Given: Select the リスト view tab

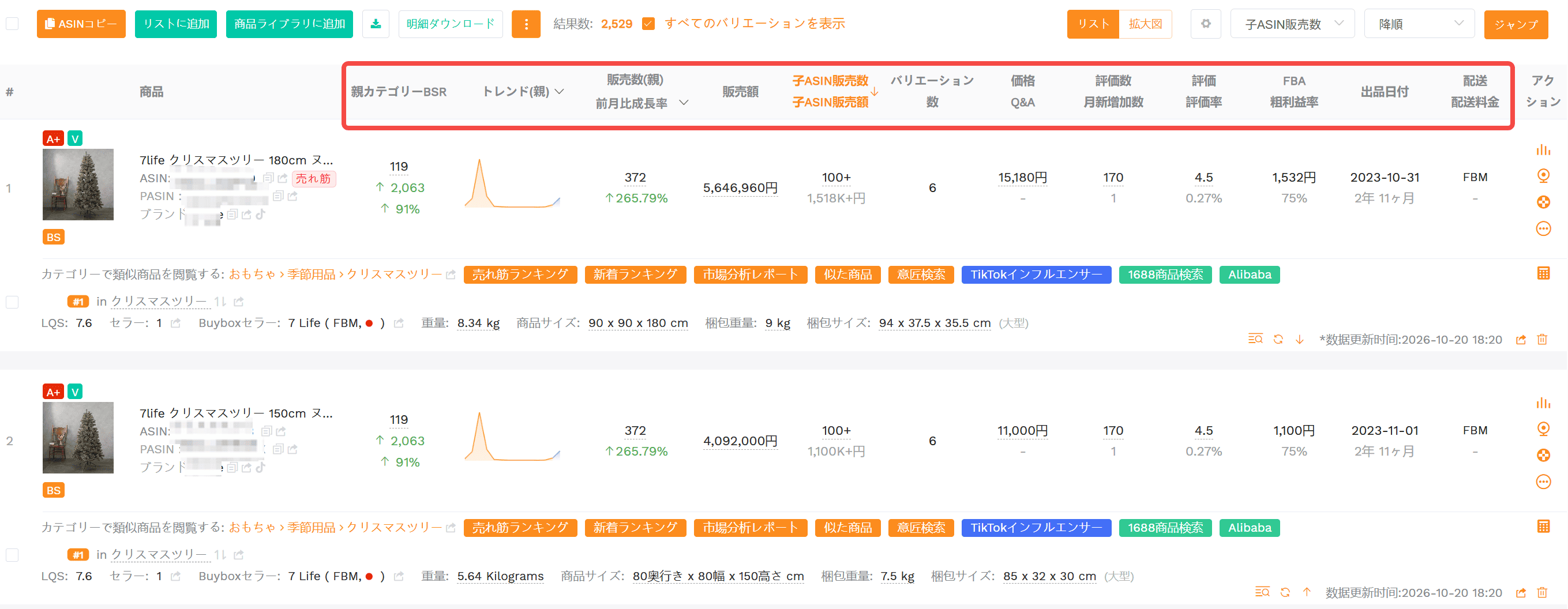Looking at the screenshot, I should click(x=1093, y=24).
